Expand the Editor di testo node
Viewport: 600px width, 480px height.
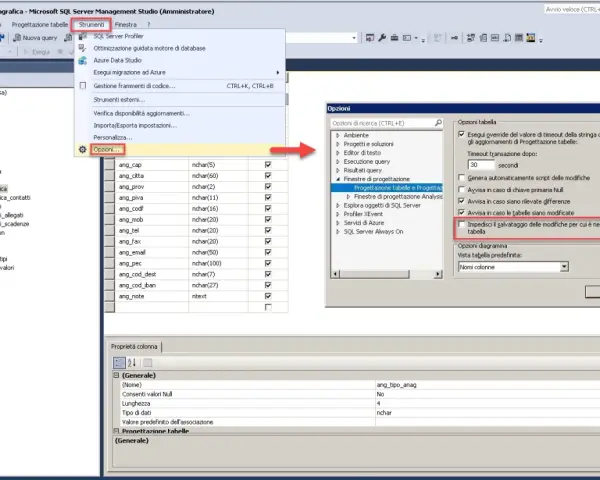point(338,153)
